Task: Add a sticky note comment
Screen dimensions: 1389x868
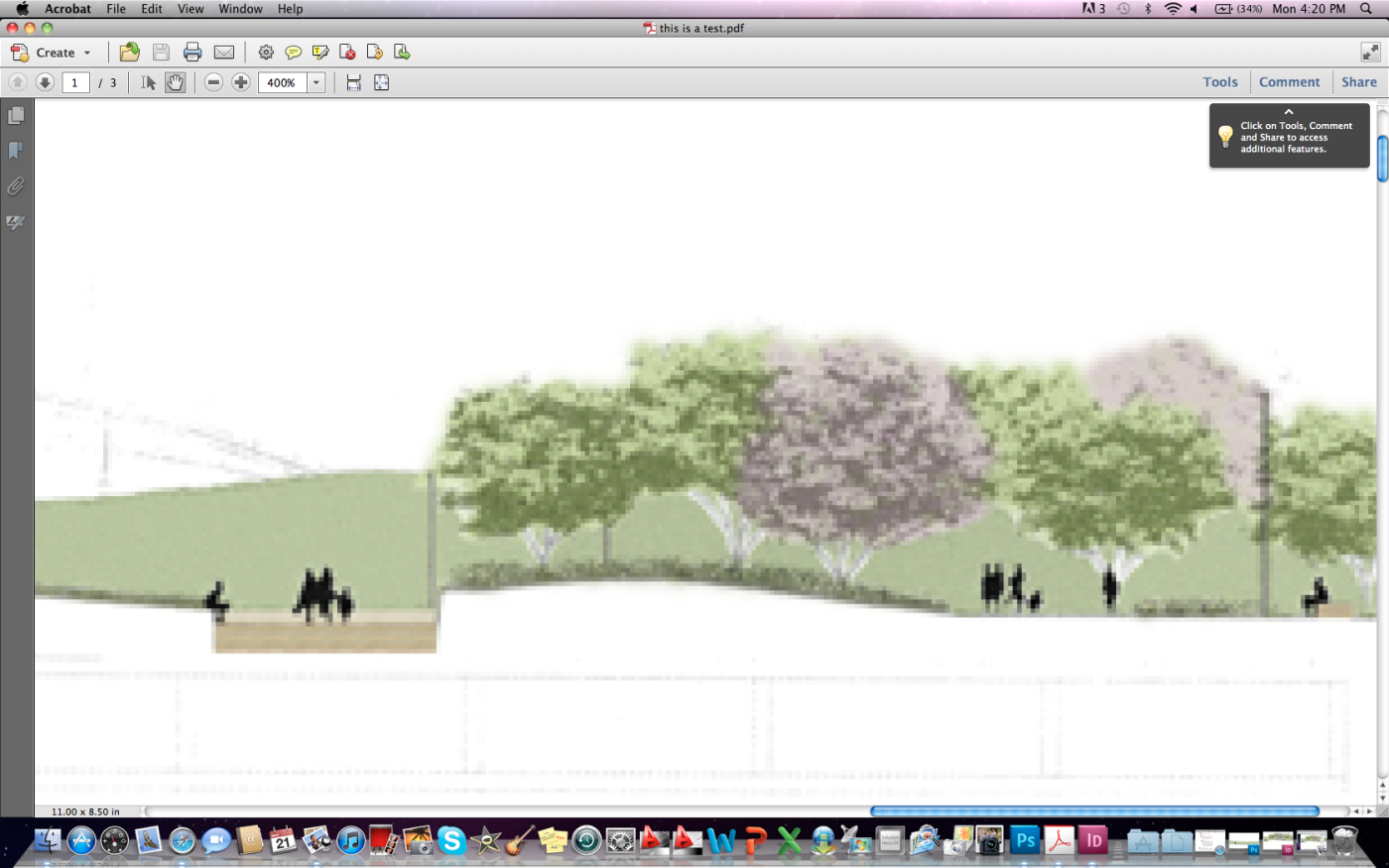Action: click(x=293, y=53)
